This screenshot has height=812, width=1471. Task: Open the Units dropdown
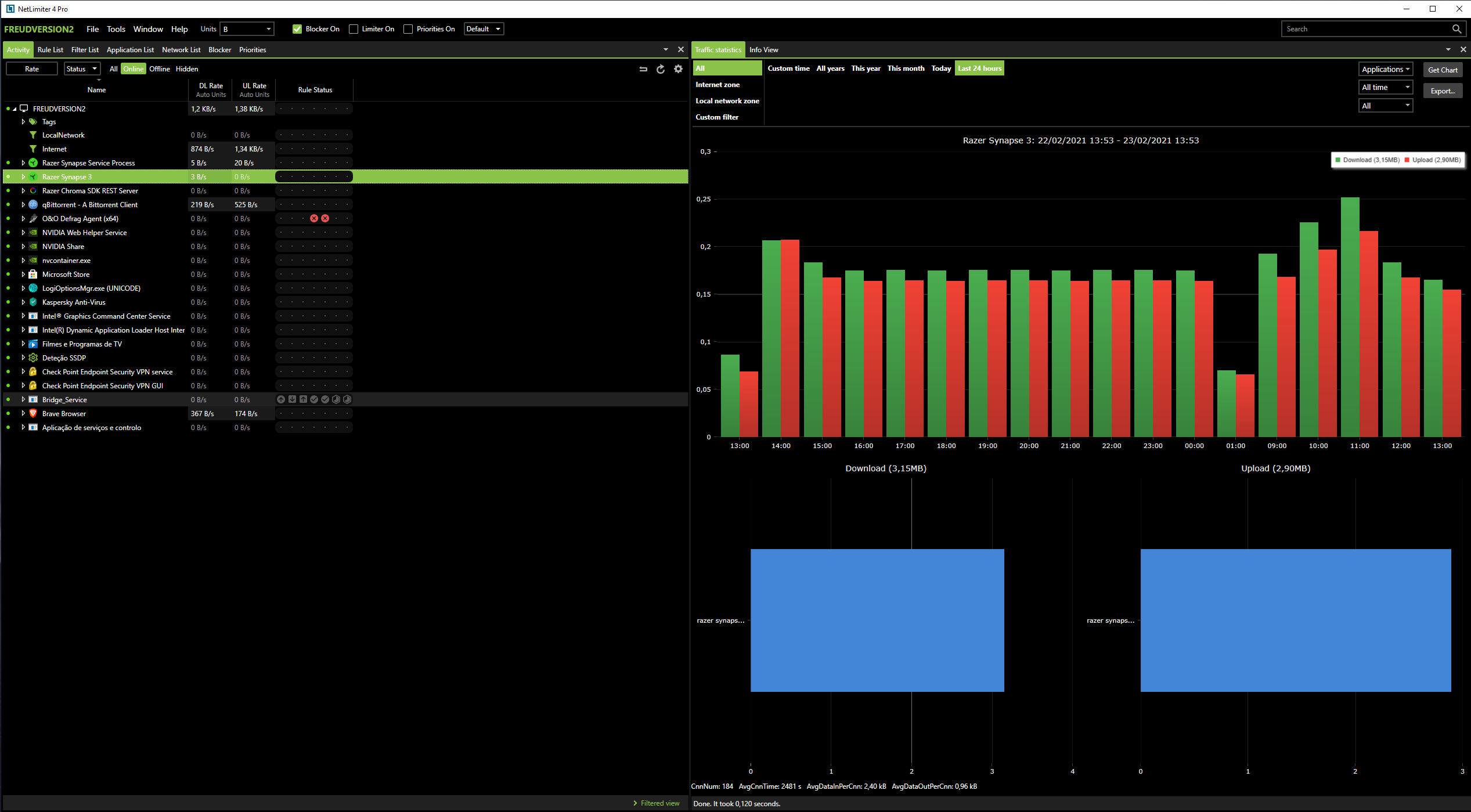(247, 29)
